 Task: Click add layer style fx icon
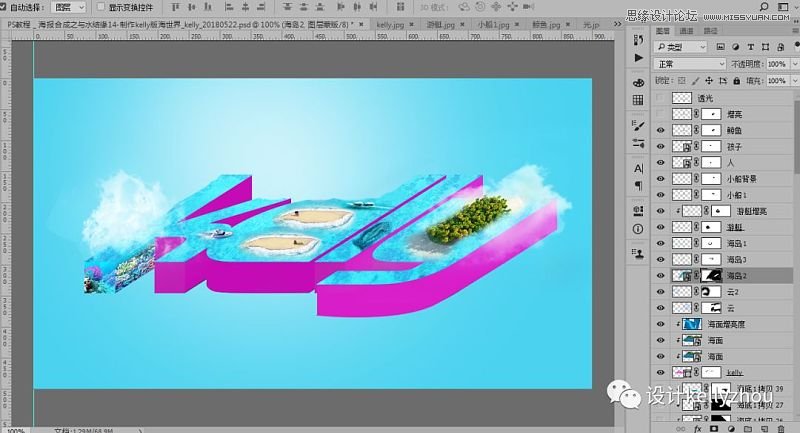tap(697, 429)
